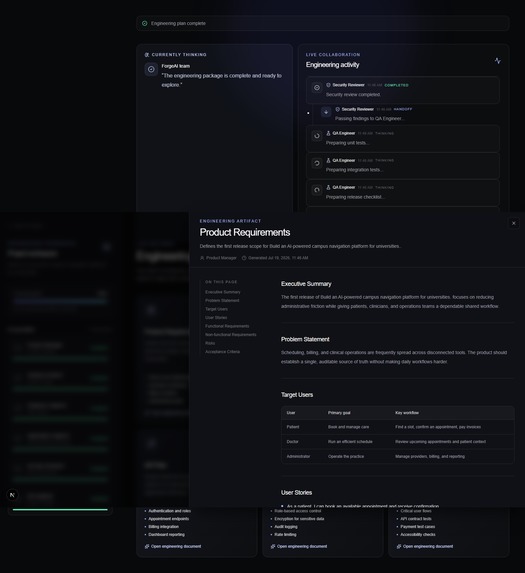Click the API contract tests list item
525x573 pixels.
(416, 519)
